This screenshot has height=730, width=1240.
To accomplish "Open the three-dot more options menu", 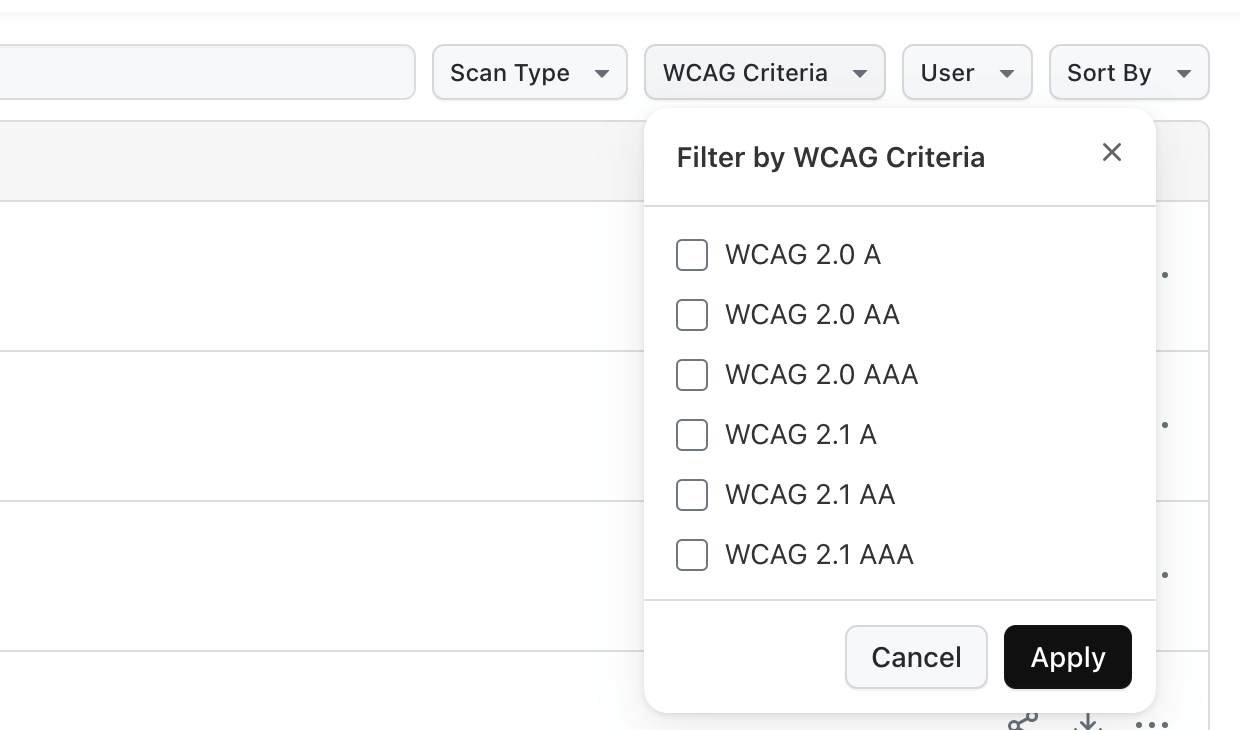I will [x=1152, y=724].
